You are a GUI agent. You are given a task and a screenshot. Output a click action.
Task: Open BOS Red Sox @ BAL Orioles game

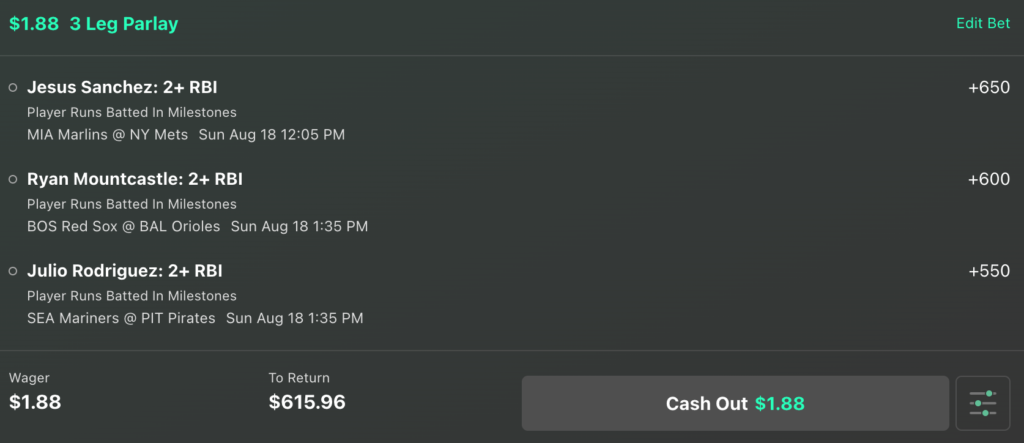click(x=123, y=227)
